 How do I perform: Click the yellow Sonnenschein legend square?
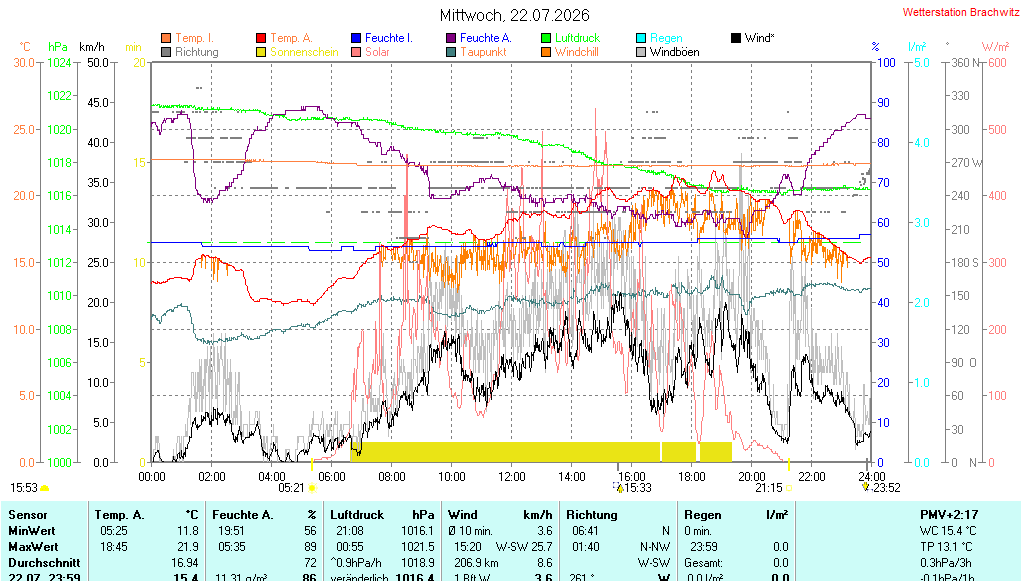[261, 52]
